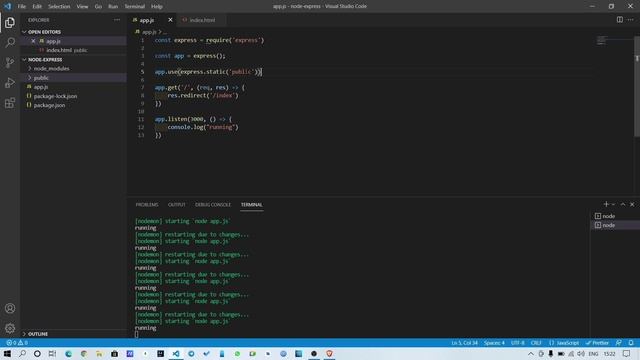Screen dimensions: 640x360
Task: Open the Selection menu
Action: coord(59,7)
